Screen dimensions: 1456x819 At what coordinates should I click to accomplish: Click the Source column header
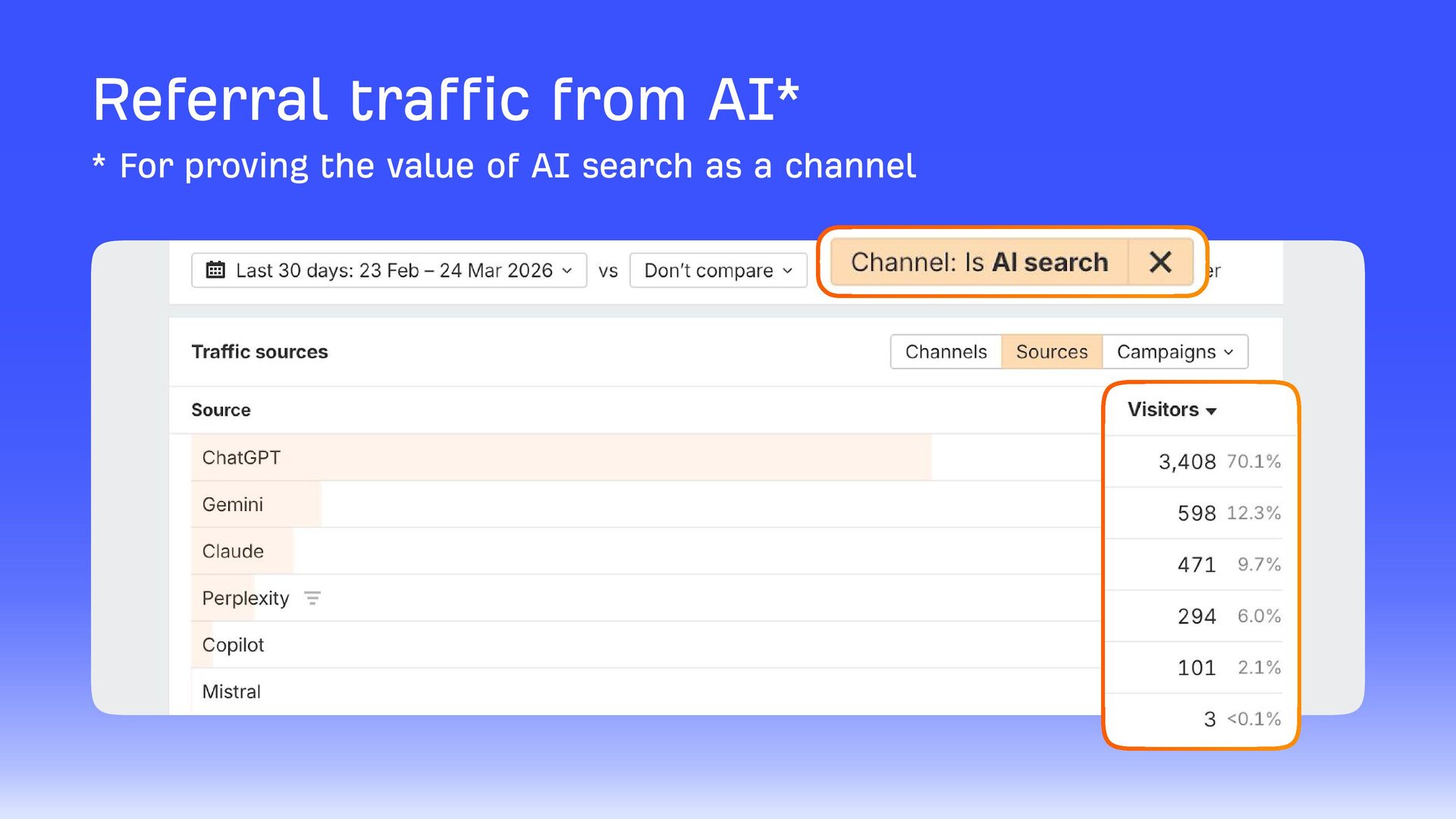221,410
